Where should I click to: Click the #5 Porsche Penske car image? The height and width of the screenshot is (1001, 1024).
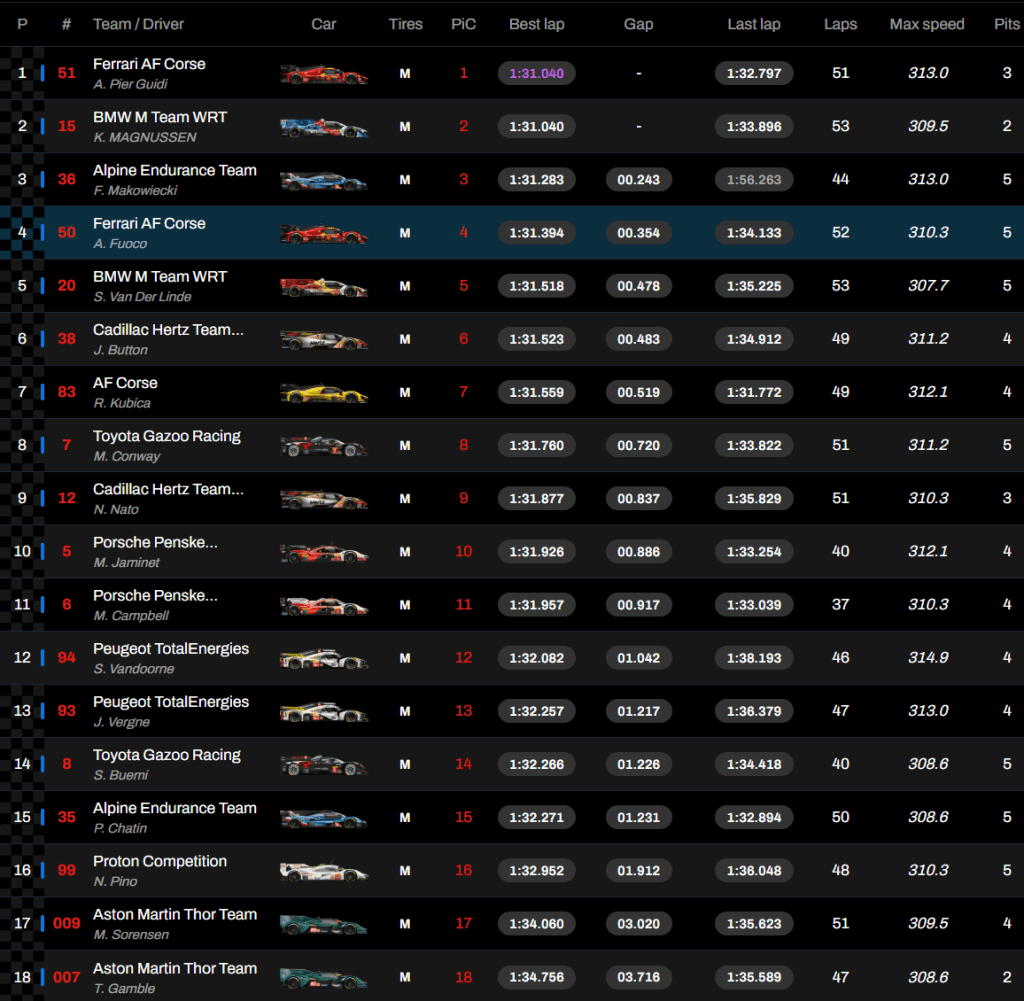coord(324,552)
